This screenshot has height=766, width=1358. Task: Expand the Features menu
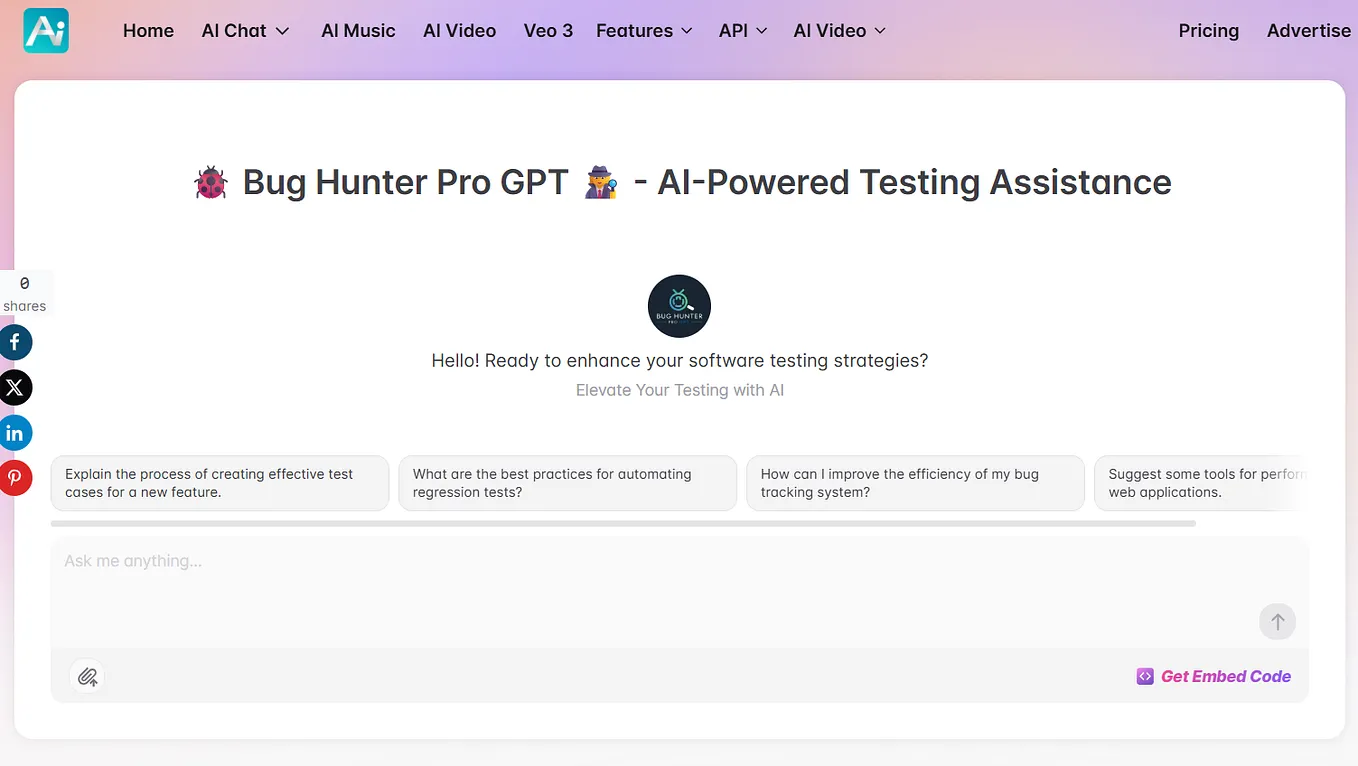[x=643, y=31]
